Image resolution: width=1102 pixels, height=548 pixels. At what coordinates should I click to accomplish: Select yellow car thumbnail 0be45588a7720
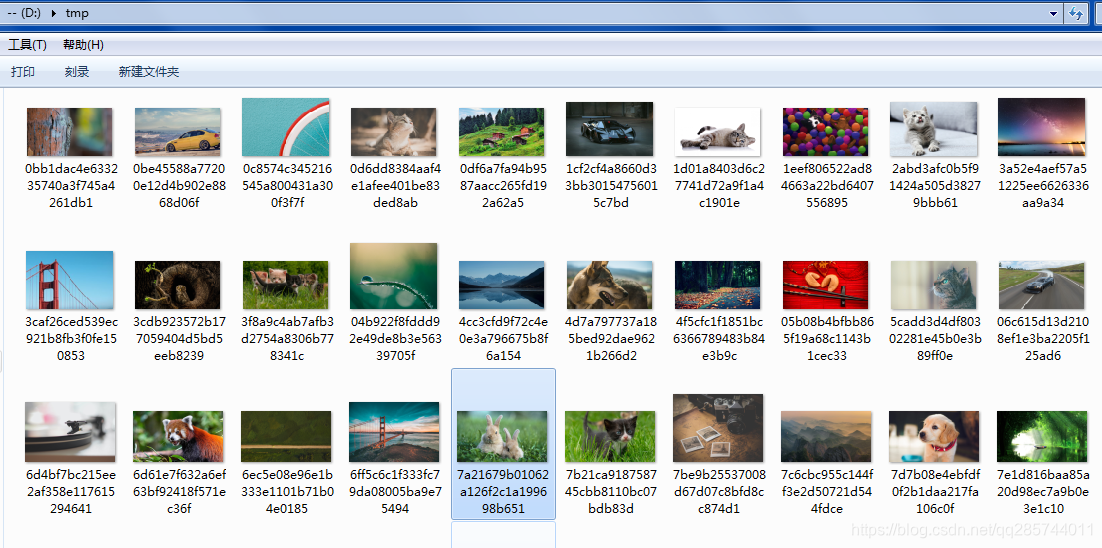coord(177,131)
